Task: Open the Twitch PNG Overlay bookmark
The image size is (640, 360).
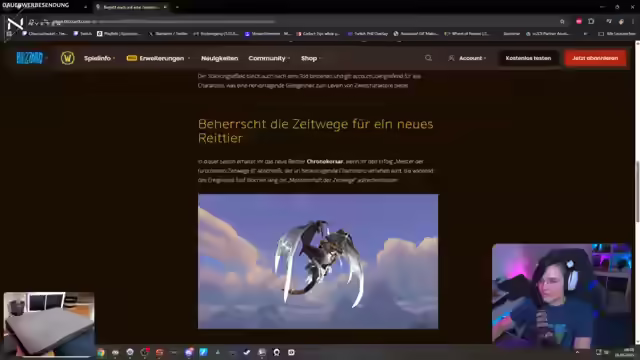Action: 367,33
